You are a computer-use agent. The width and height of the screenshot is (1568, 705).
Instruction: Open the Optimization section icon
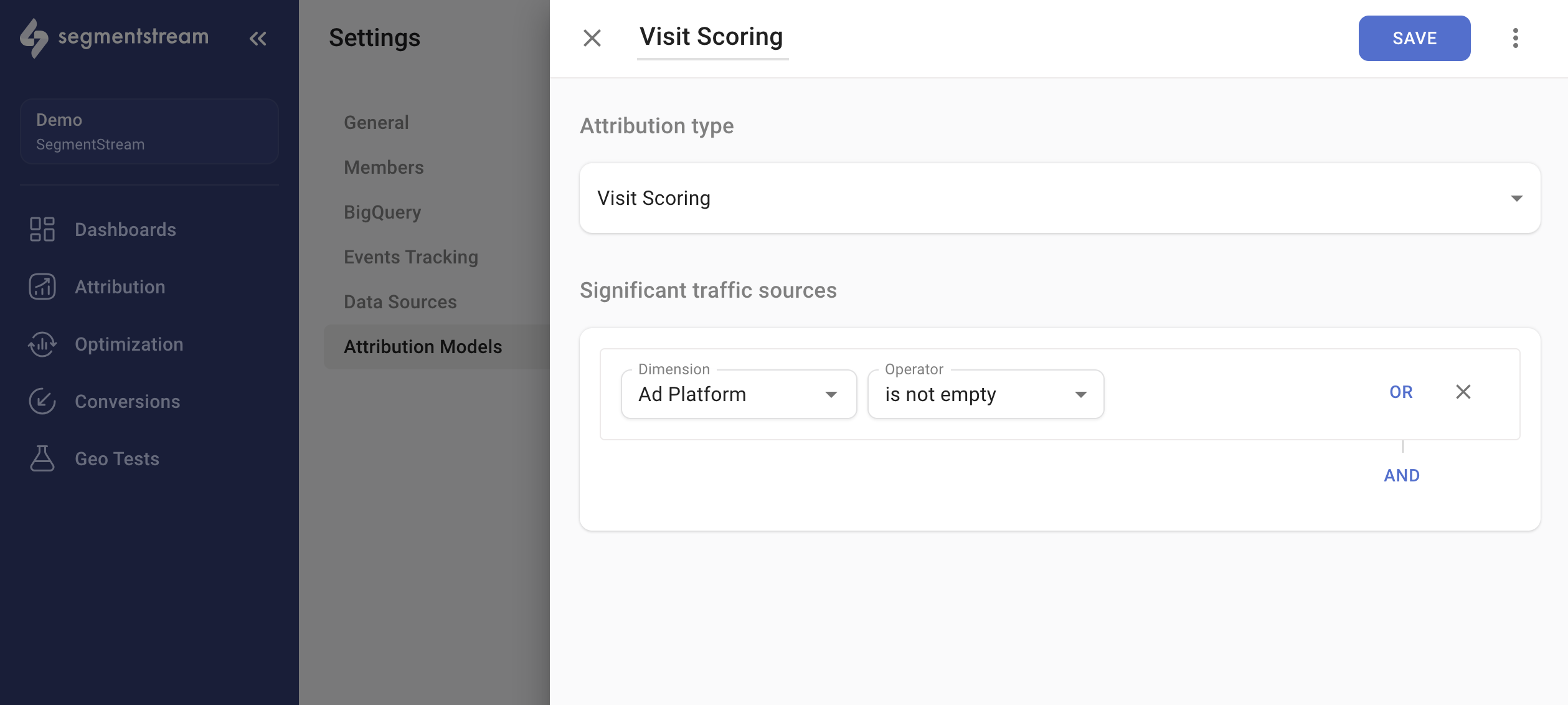click(42, 344)
